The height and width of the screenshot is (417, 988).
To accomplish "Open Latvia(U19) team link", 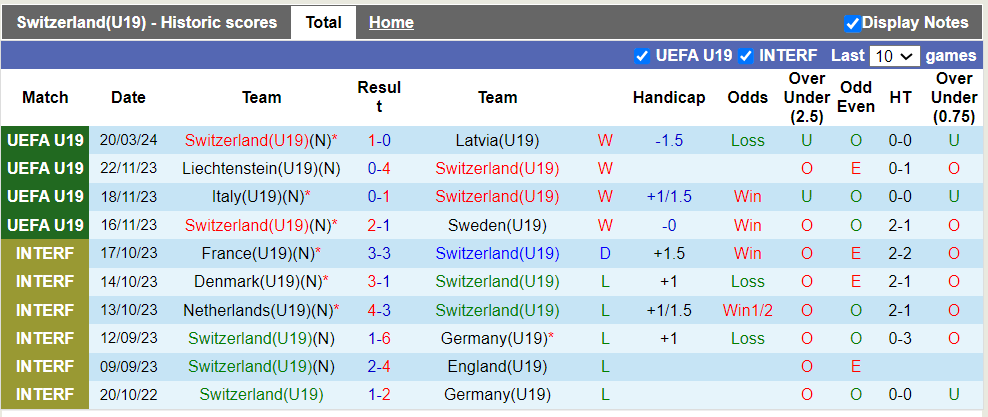I will tap(497, 141).
